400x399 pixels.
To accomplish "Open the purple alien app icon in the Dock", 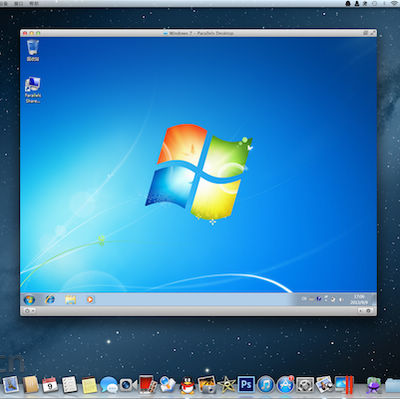I will [x=374, y=386].
